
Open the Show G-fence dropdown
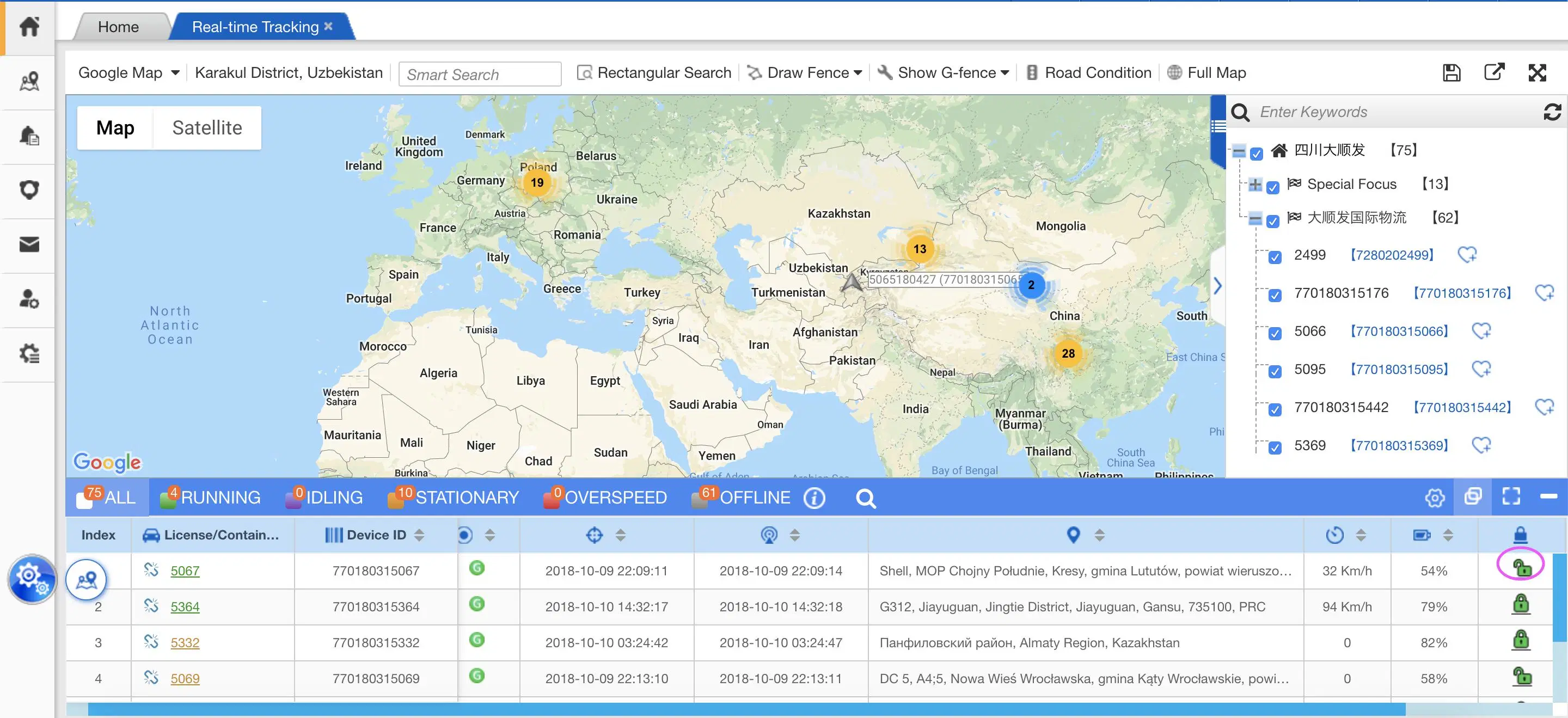[x=943, y=72]
